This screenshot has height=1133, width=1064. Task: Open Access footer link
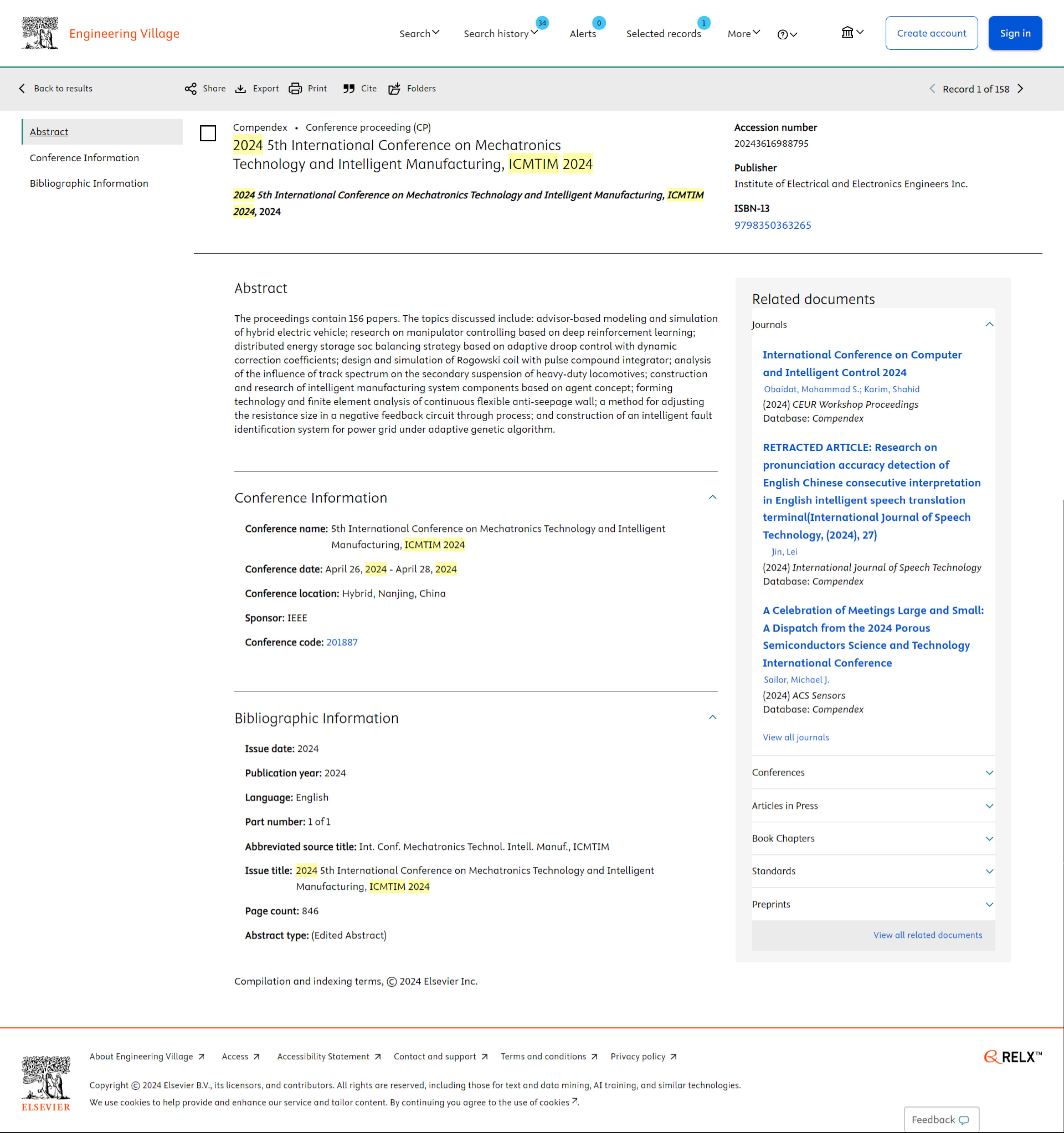click(241, 1057)
